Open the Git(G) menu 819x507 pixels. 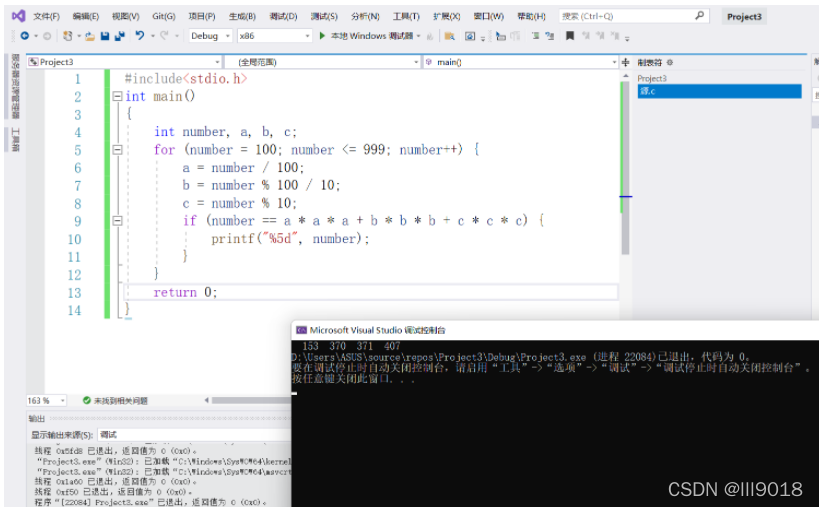[x=164, y=16]
